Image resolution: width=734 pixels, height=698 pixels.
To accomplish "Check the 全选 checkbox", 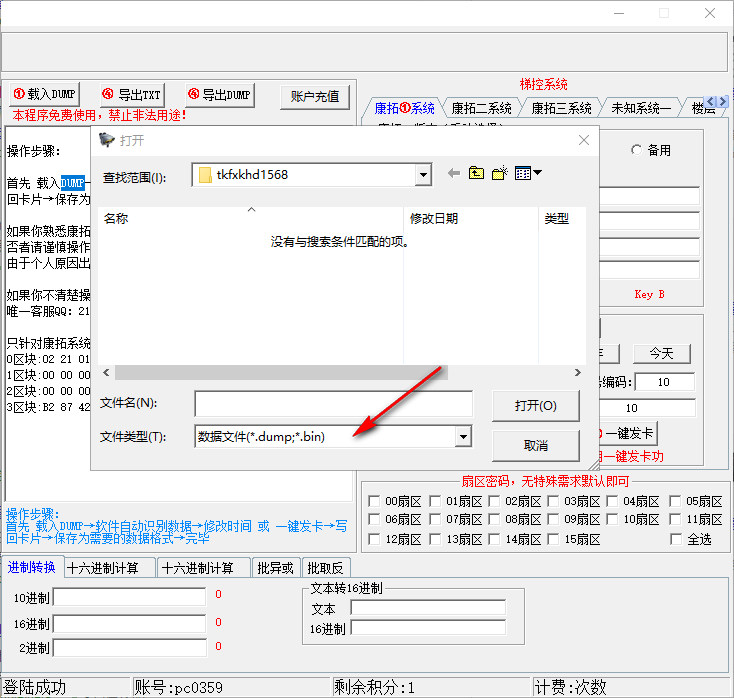I will point(675,539).
